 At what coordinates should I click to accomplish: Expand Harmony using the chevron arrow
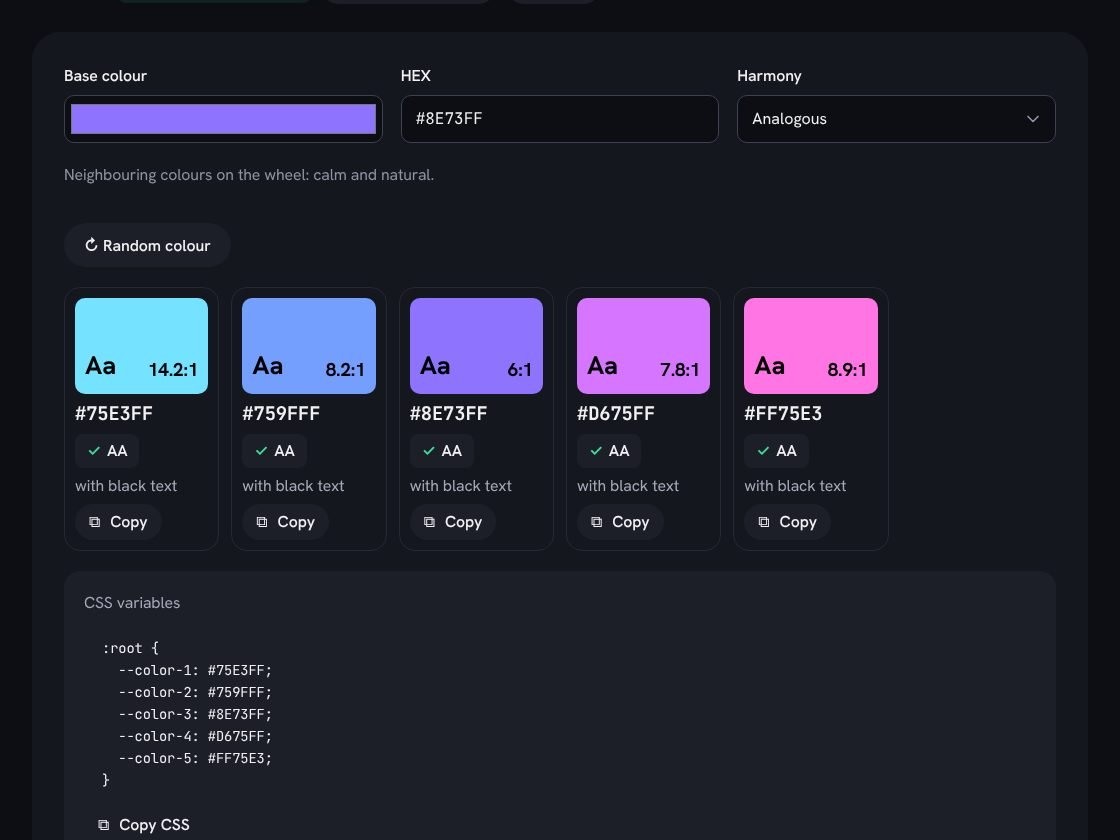tap(1032, 119)
